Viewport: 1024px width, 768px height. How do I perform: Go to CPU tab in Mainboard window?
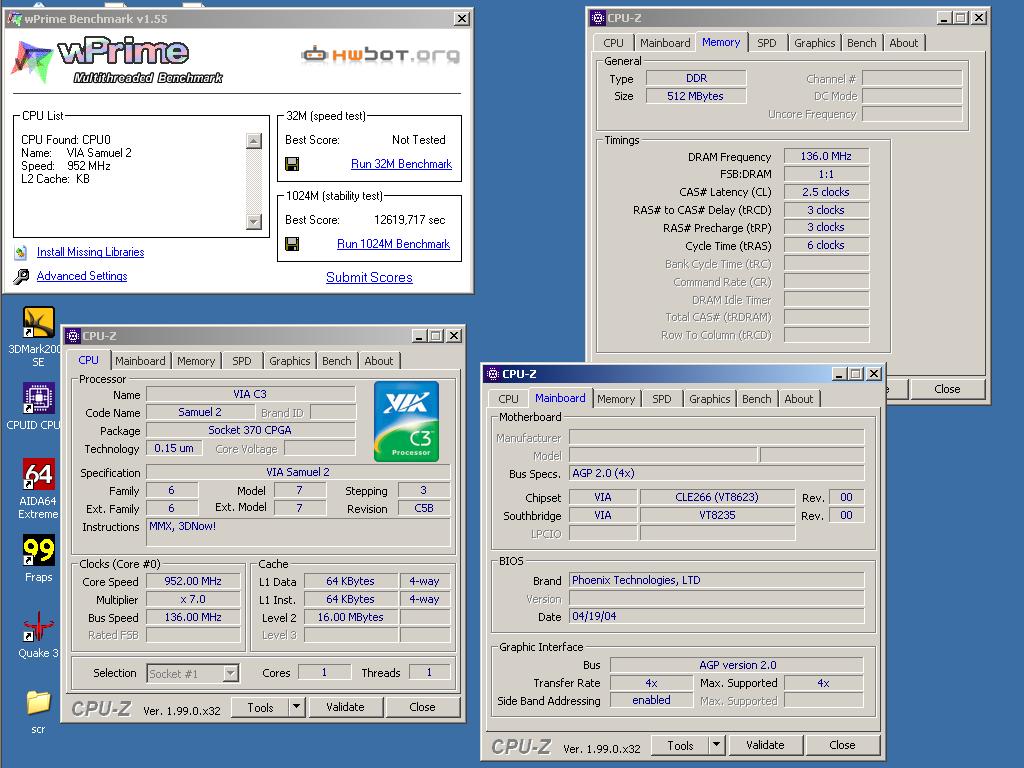(508, 398)
